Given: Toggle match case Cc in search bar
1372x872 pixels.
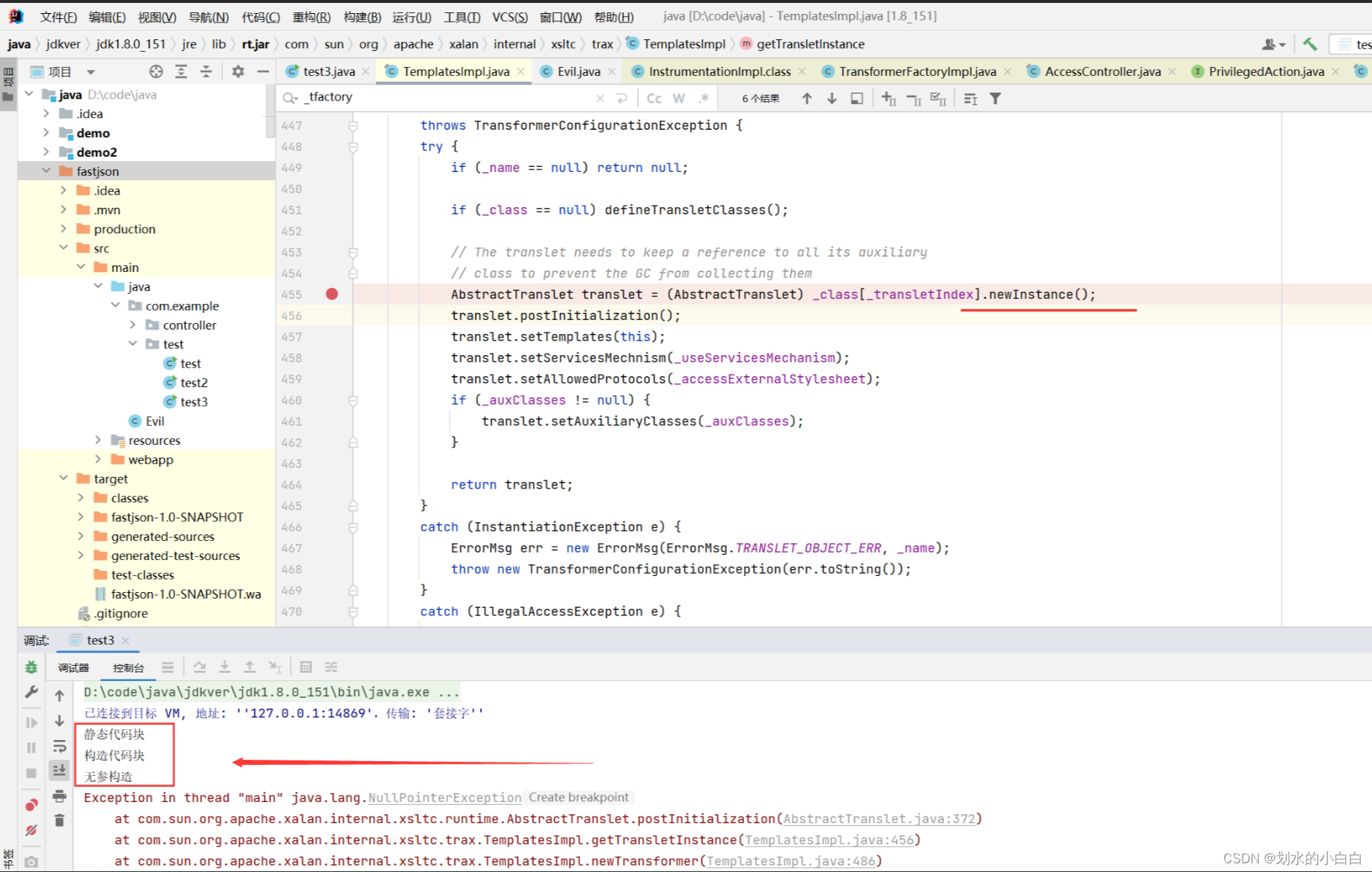Looking at the screenshot, I should 654,98.
